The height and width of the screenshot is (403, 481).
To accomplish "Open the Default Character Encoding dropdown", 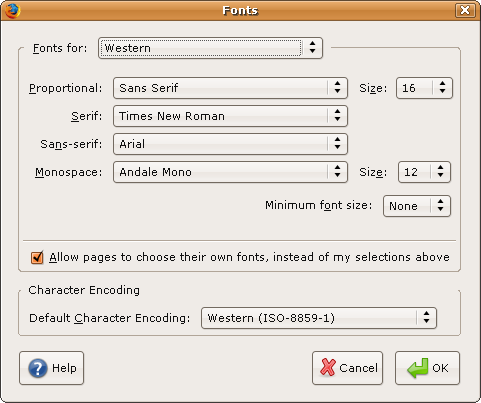I will pyautogui.click(x=319, y=318).
